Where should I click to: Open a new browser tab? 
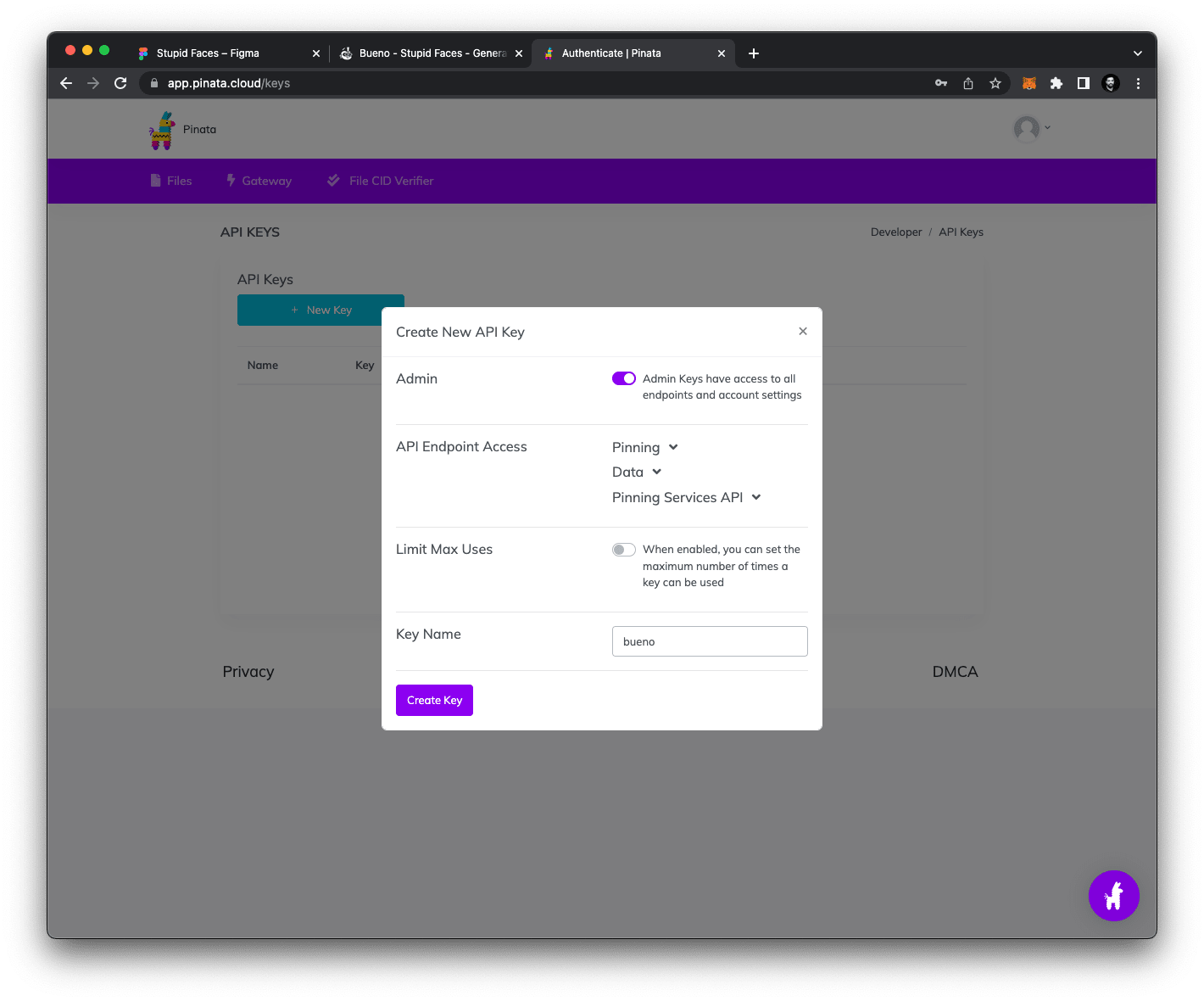click(x=754, y=53)
